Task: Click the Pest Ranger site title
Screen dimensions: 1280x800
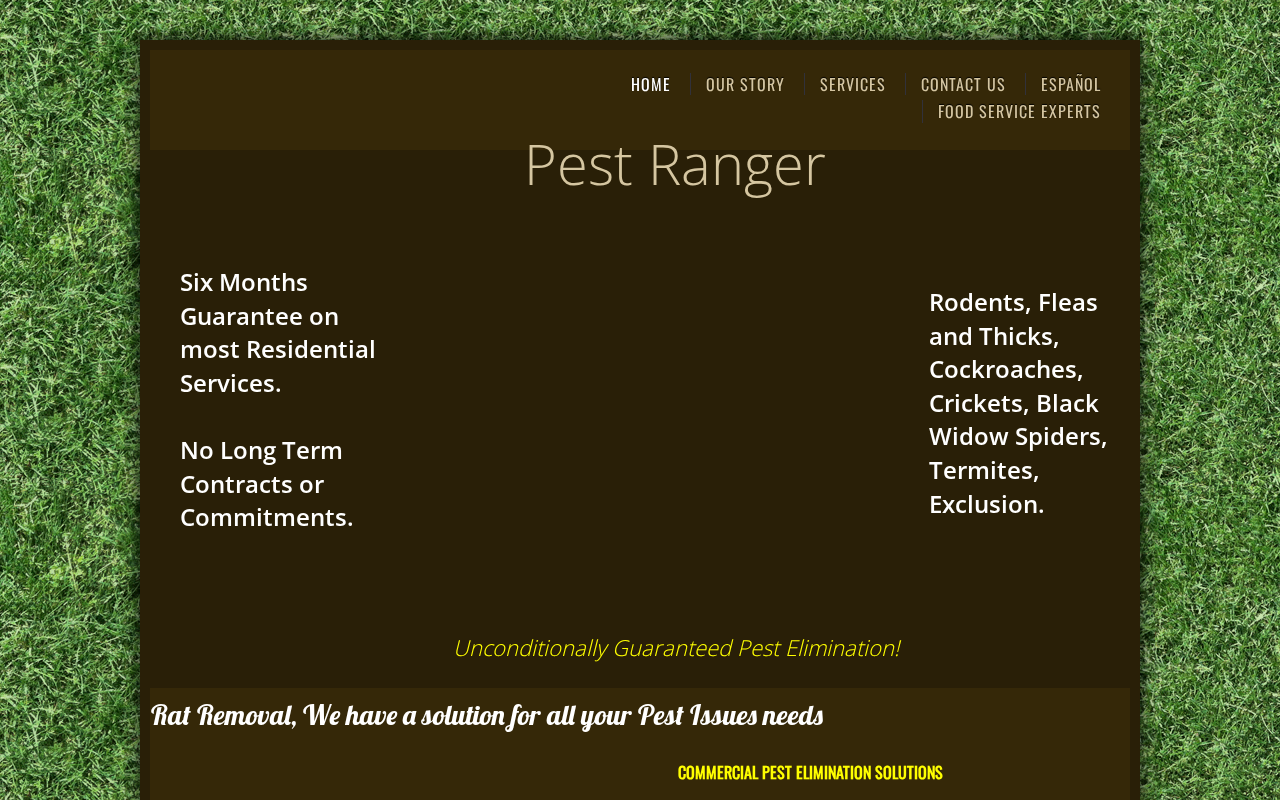Action: pos(674,164)
